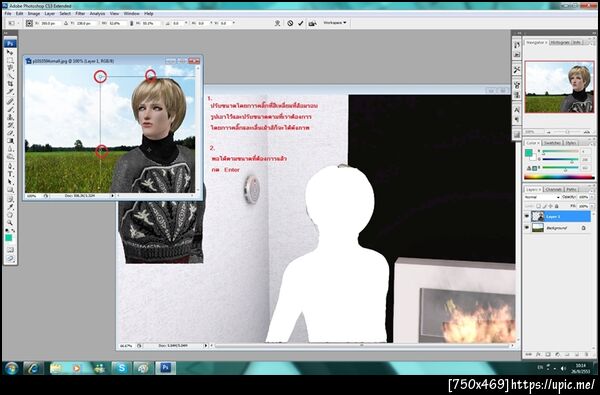Select the Lasso tool
The height and width of the screenshot is (395, 600).
click(x=10, y=68)
